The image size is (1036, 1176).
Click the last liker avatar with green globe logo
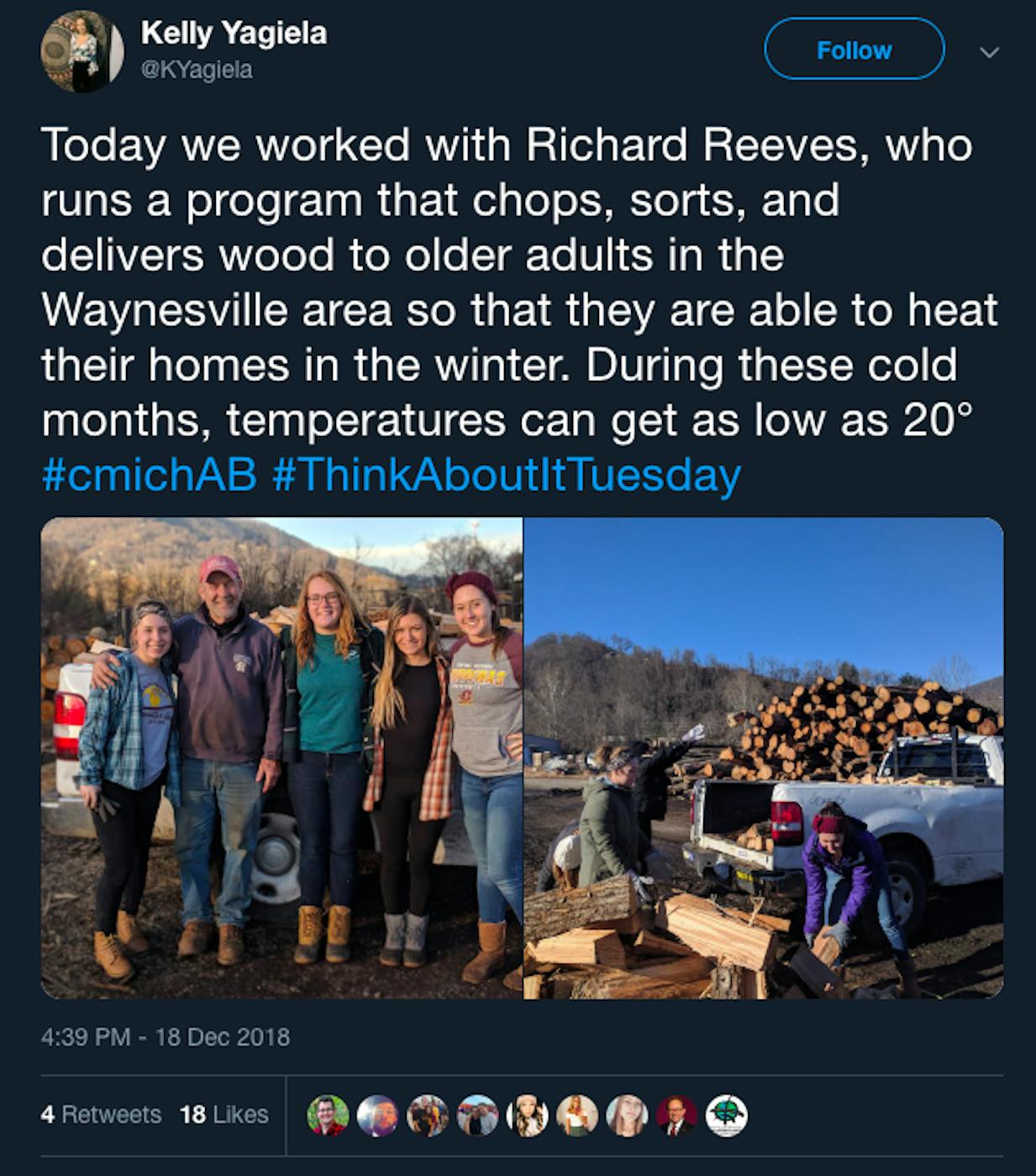coord(727,1115)
